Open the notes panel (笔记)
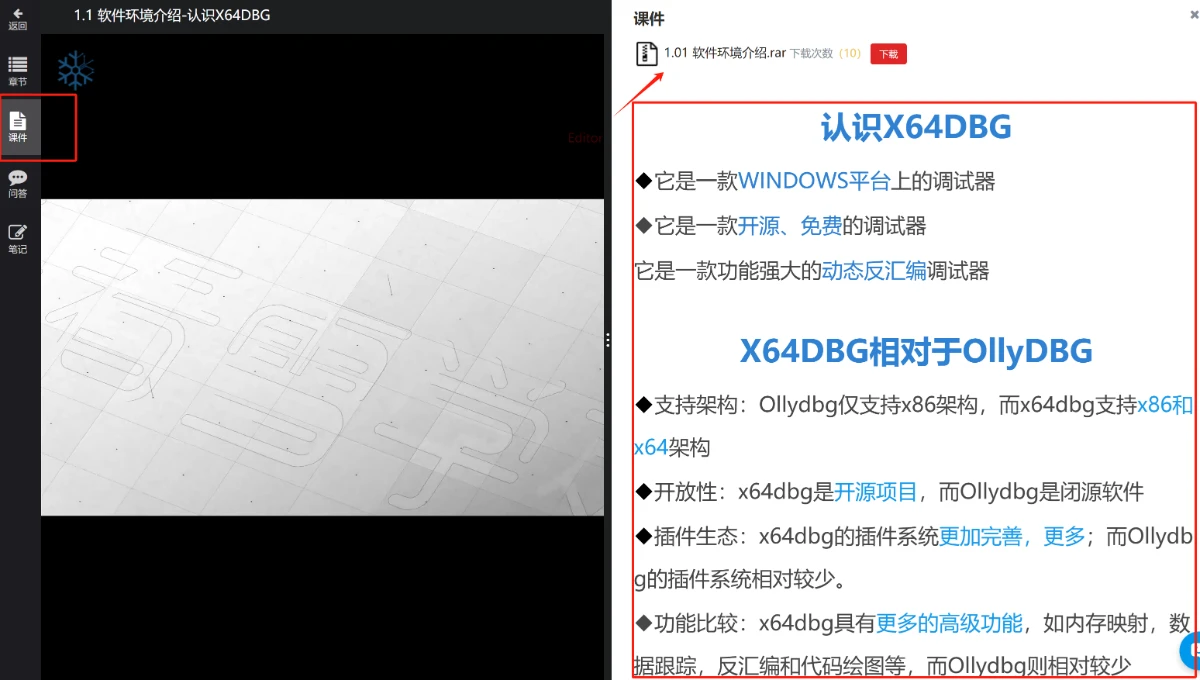This screenshot has width=1200, height=680. [18, 240]
